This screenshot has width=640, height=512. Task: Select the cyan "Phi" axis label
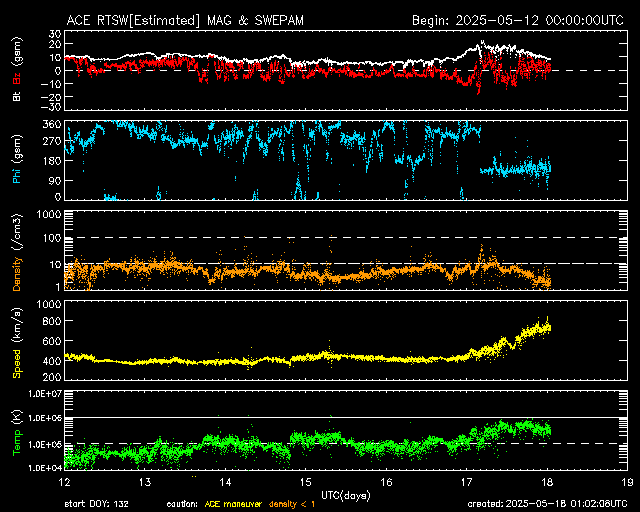17,174
